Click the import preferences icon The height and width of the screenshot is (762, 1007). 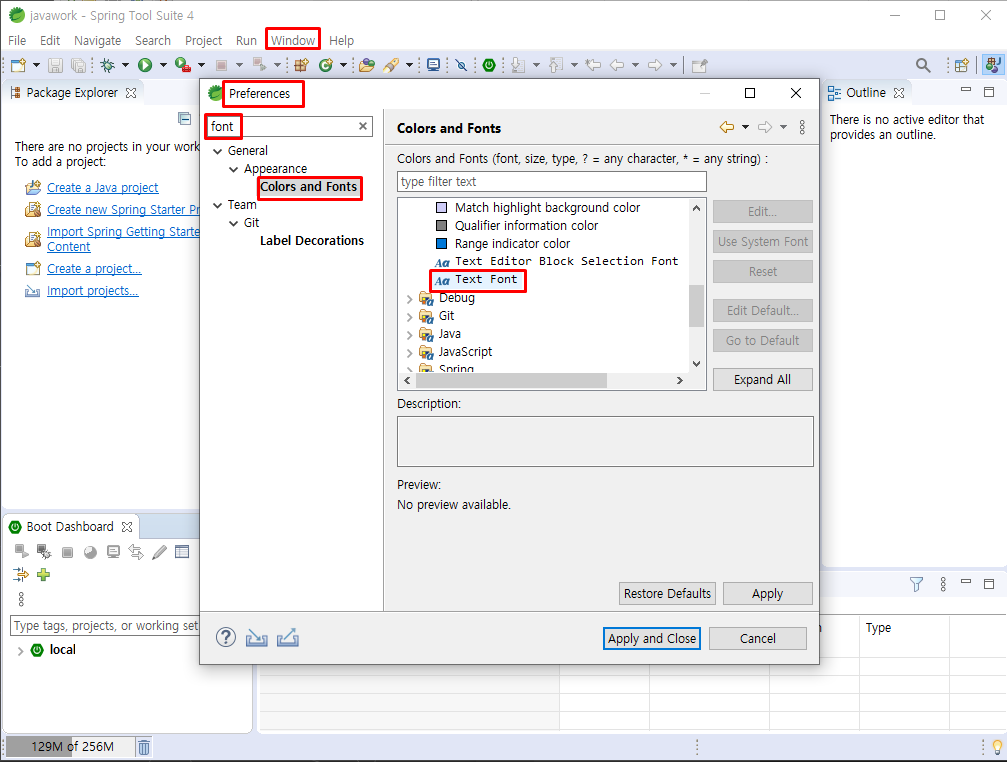[256, 637]
